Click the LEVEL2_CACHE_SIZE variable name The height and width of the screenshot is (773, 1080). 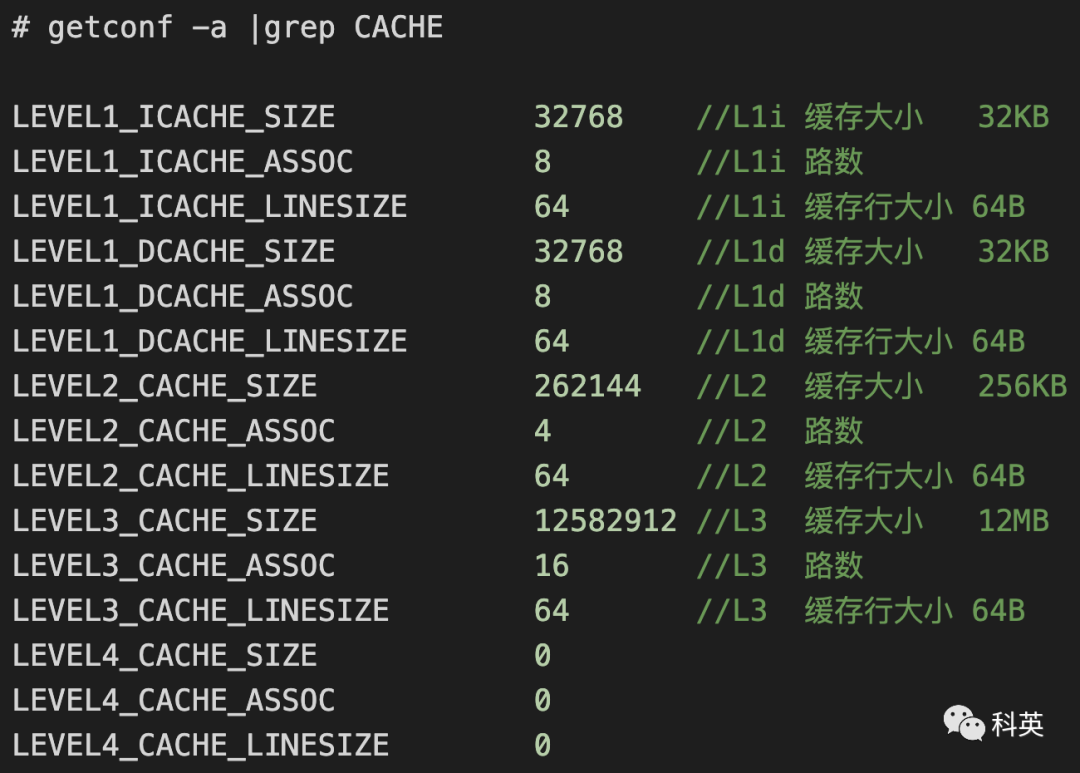[x=164, y=386]
